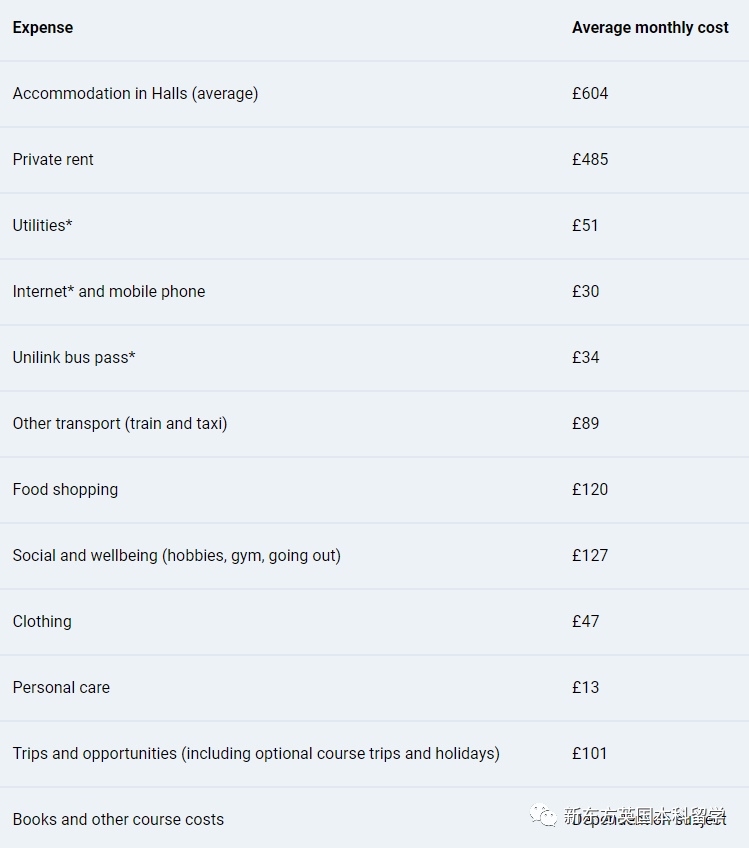Click the £120 food shopping value
The image size is (749, 848).
coord(590,489)
